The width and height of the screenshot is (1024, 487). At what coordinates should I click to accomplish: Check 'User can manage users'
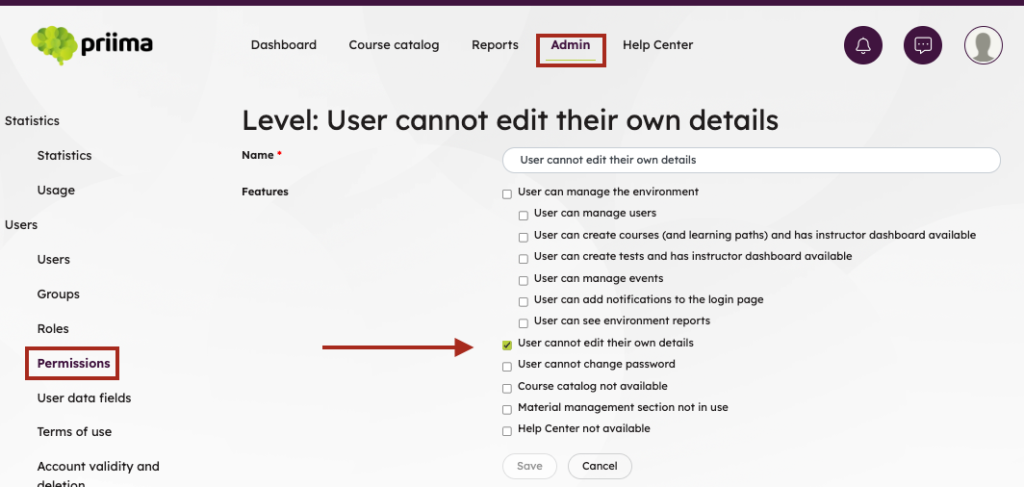coord(523,216)
